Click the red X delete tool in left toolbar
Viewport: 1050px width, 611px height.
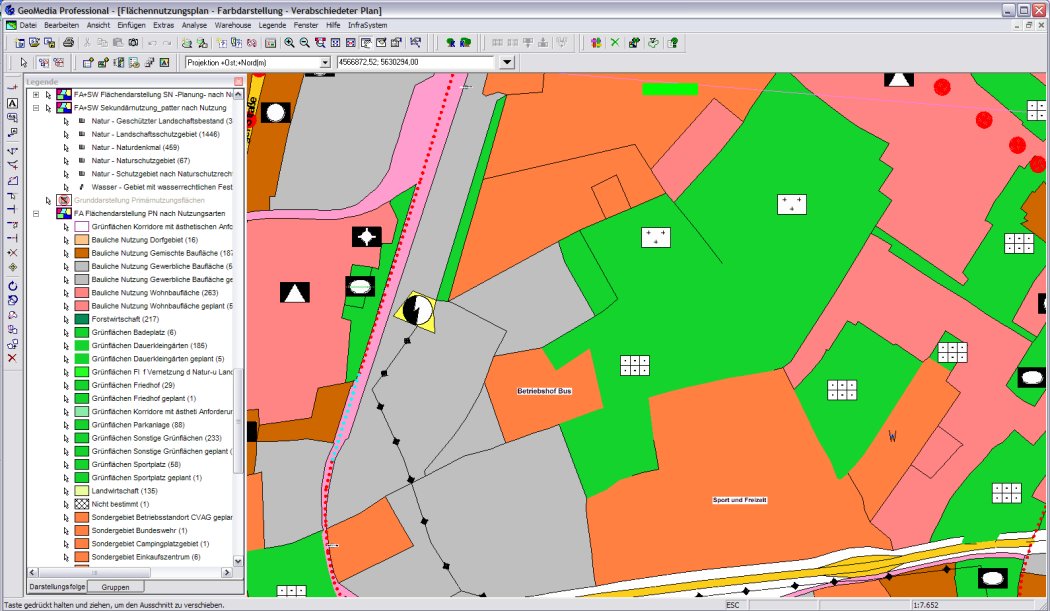pos(12,357)
